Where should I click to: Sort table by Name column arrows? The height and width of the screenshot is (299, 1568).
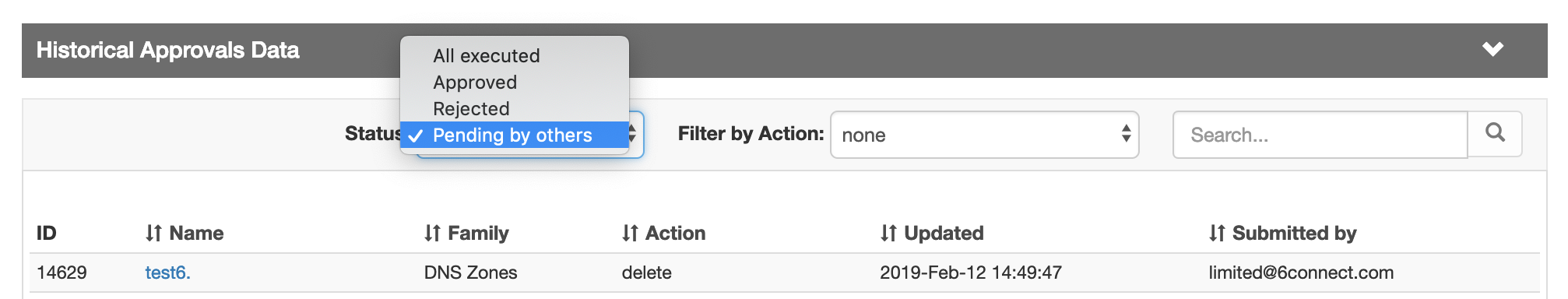(153, 233)
